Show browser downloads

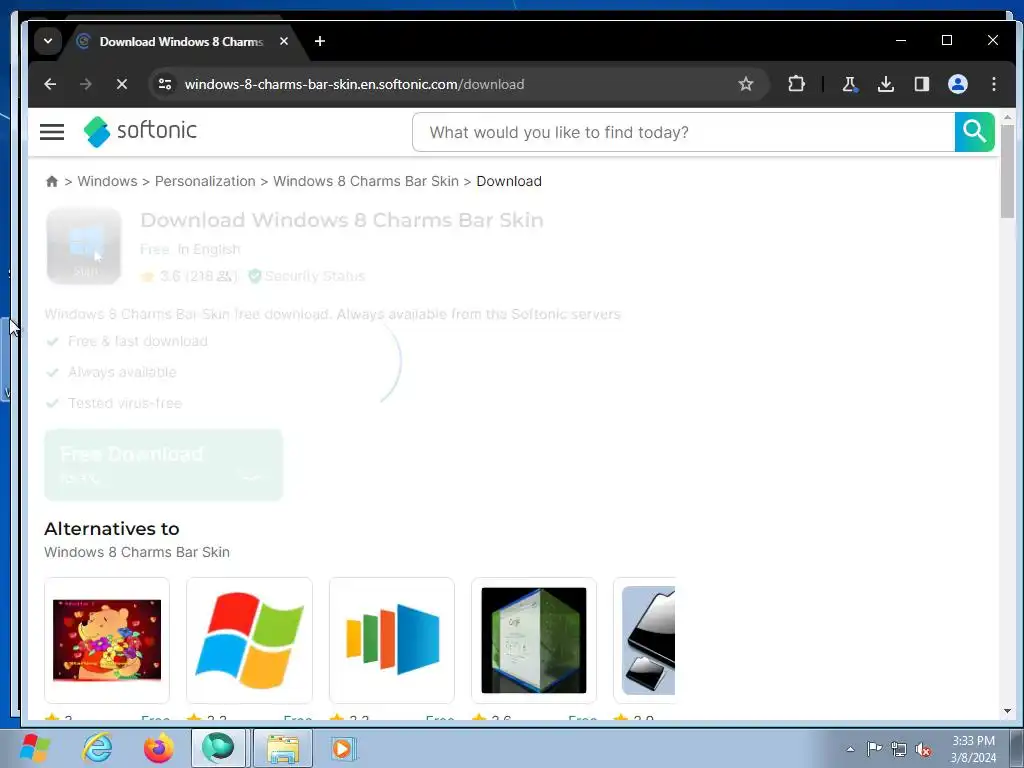click(x=886, y=84)
